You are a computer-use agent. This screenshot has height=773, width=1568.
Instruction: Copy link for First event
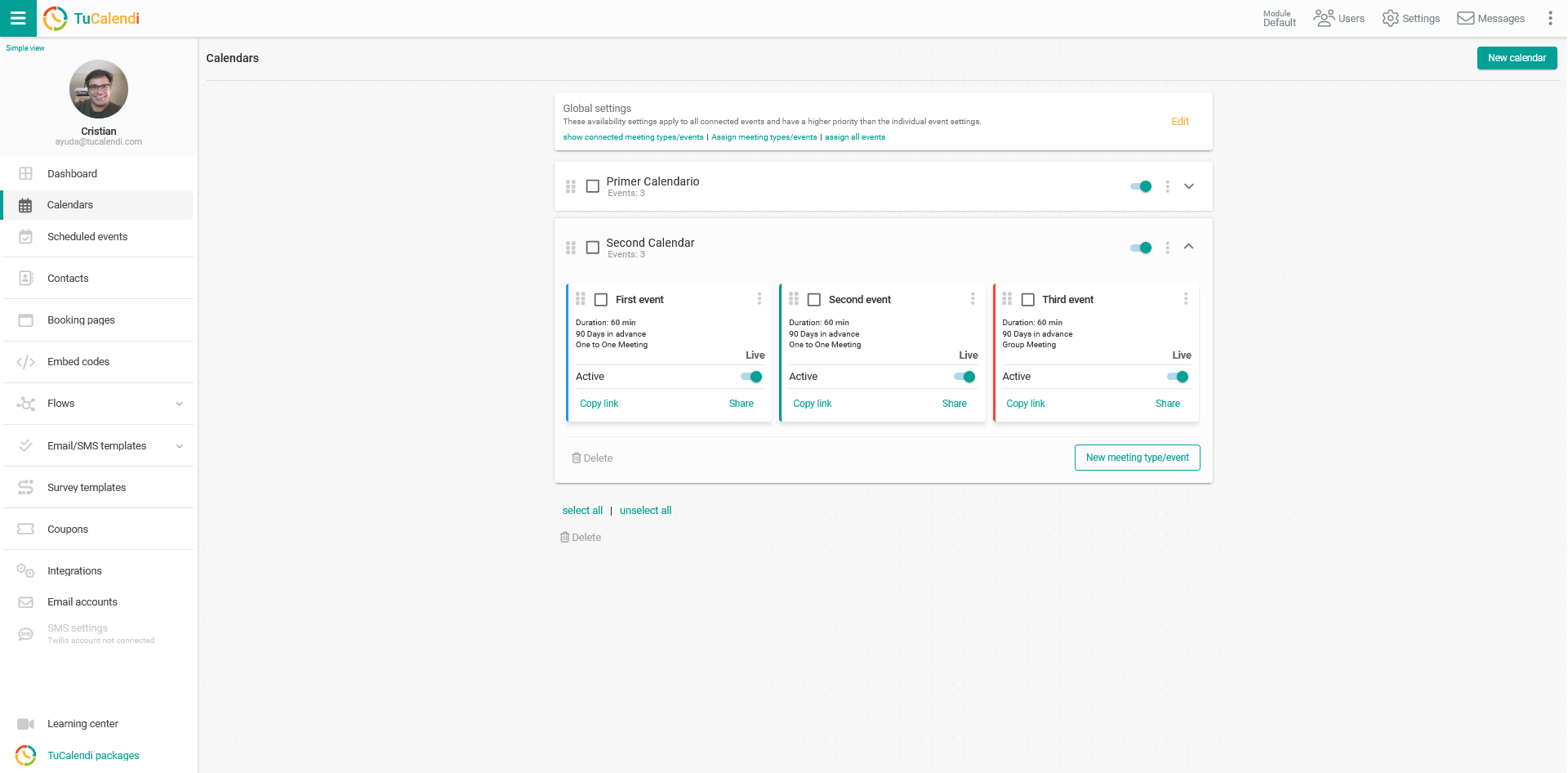coord(599,404)
